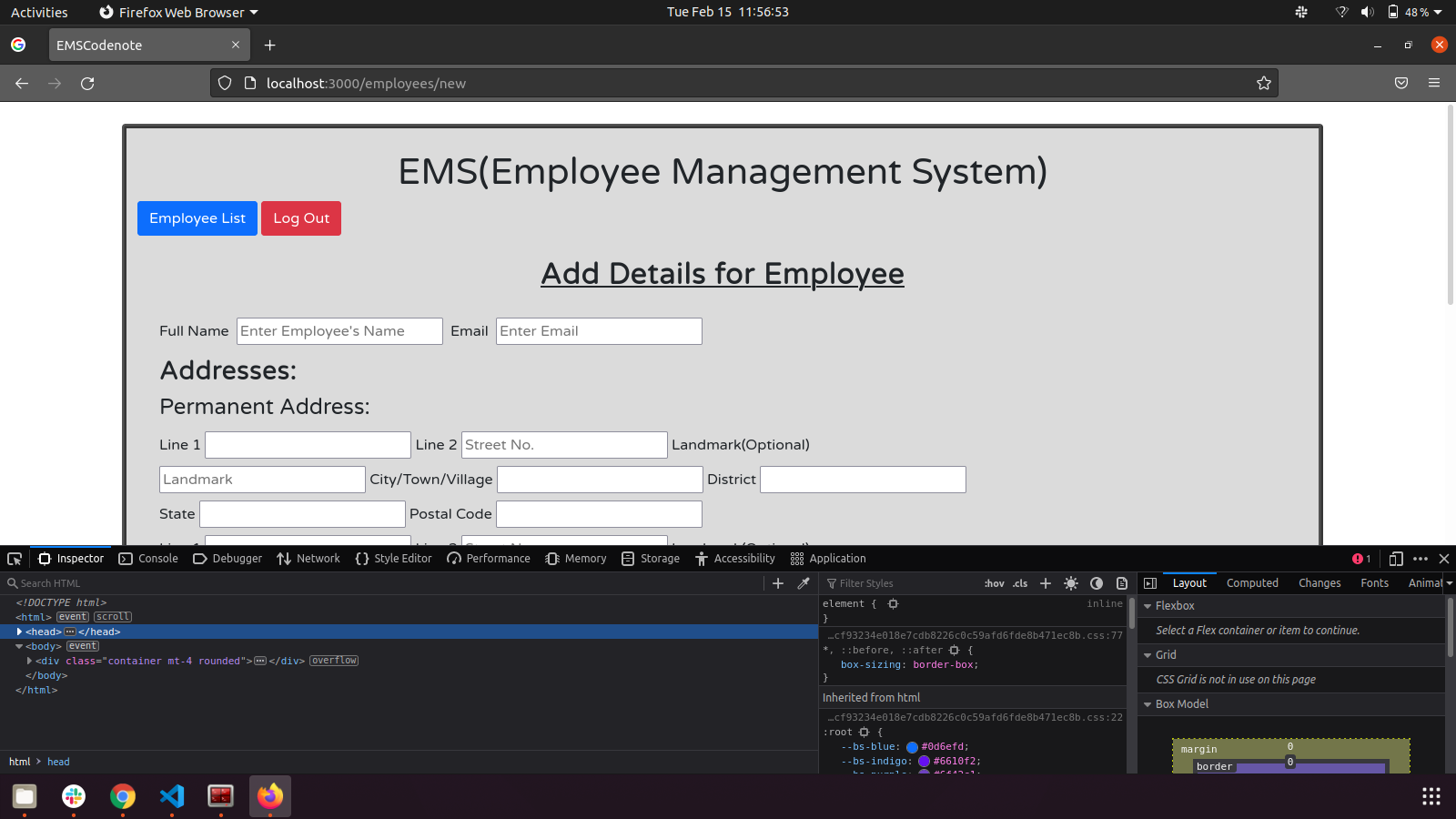Click the element picker icon in devtools

click(15, 559)
